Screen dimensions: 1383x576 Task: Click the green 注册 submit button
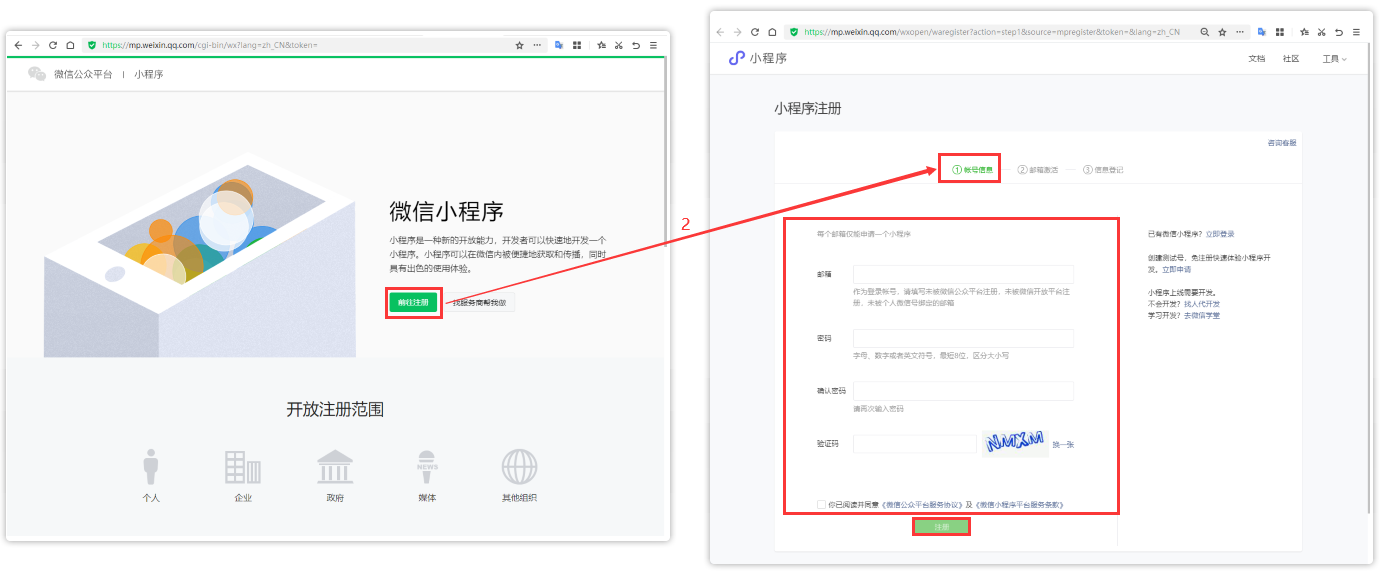[941, 526]
